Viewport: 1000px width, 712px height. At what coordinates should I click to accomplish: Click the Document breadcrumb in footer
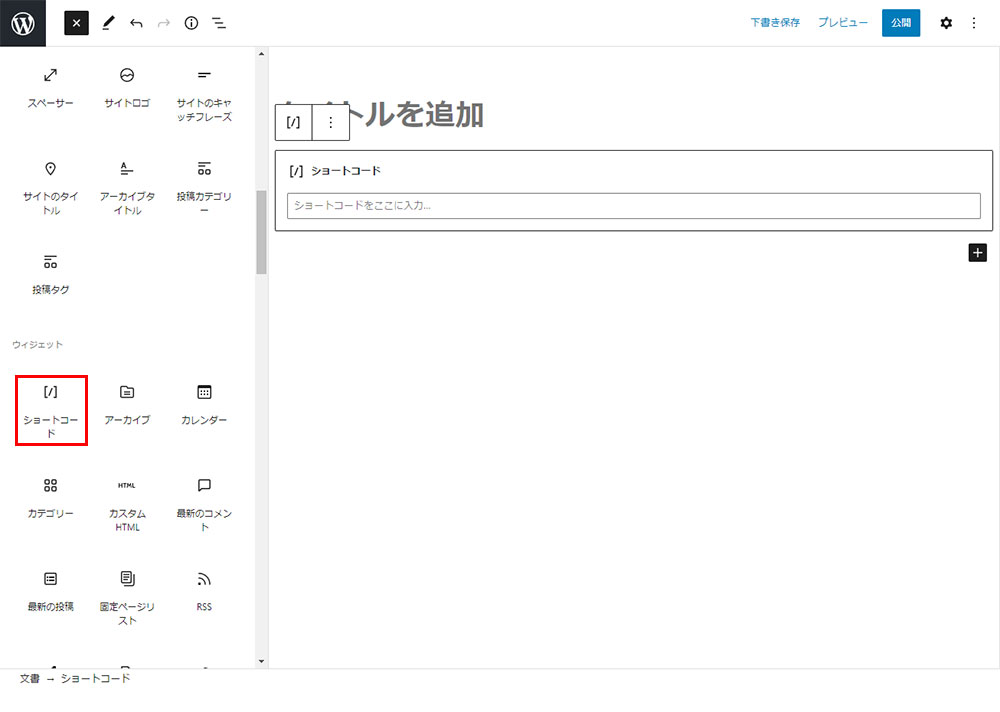(x=29, y=679)
